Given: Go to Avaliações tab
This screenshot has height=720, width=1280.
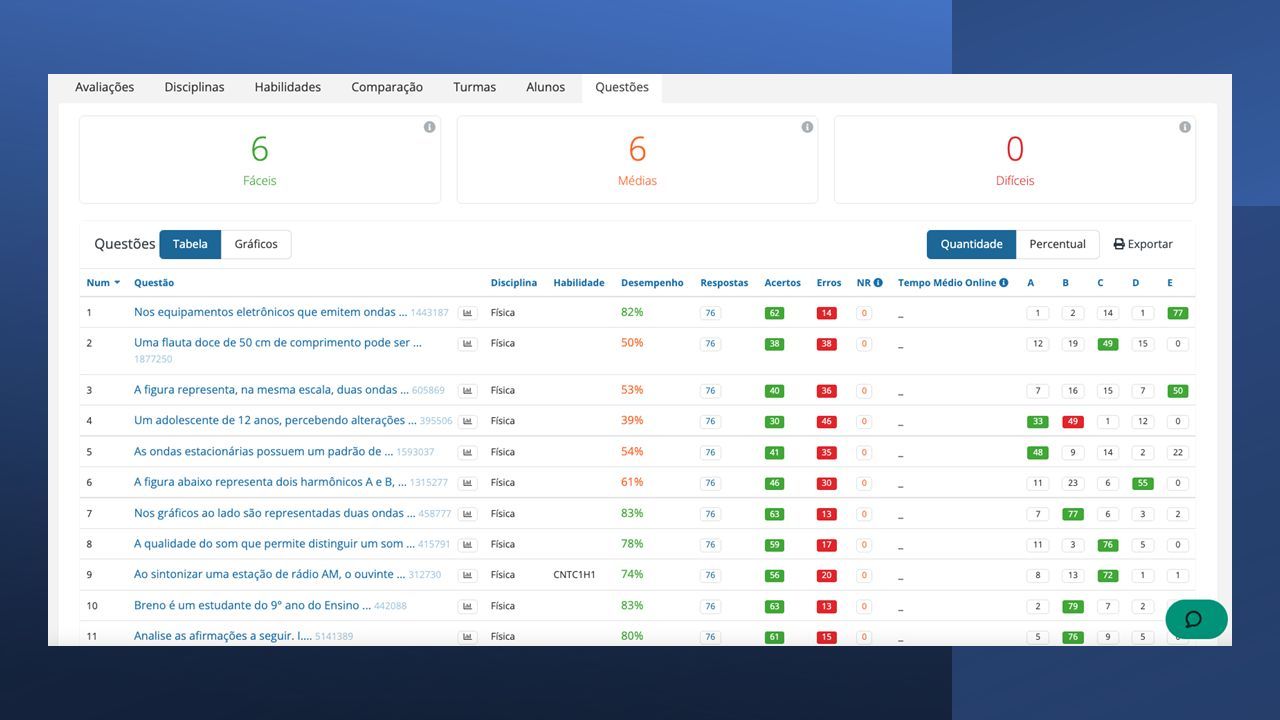Looking at the screenshot, I should pyautogui.click(x=104, y=87).
